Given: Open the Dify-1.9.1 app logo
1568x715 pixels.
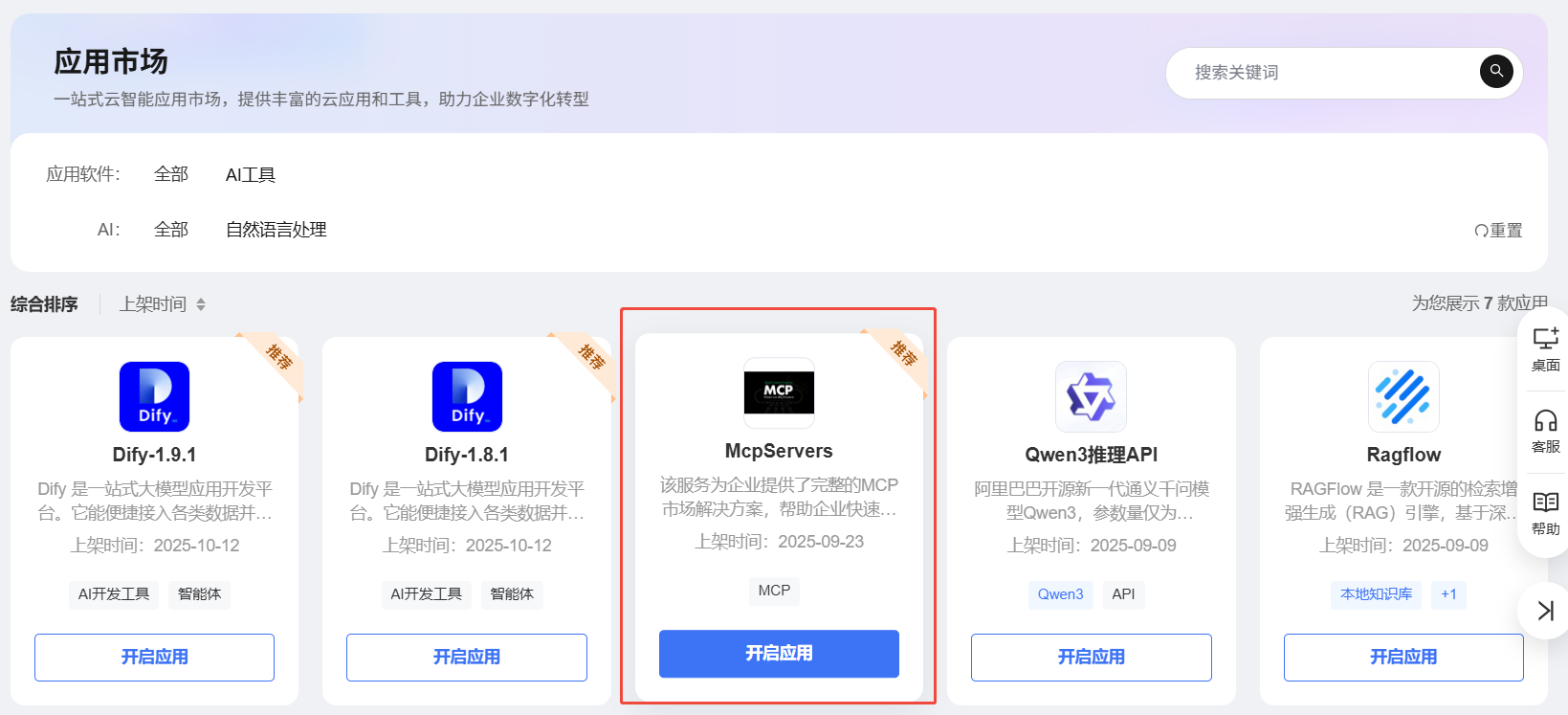Looking at the screenshot, I should click(x=154, y=396).
